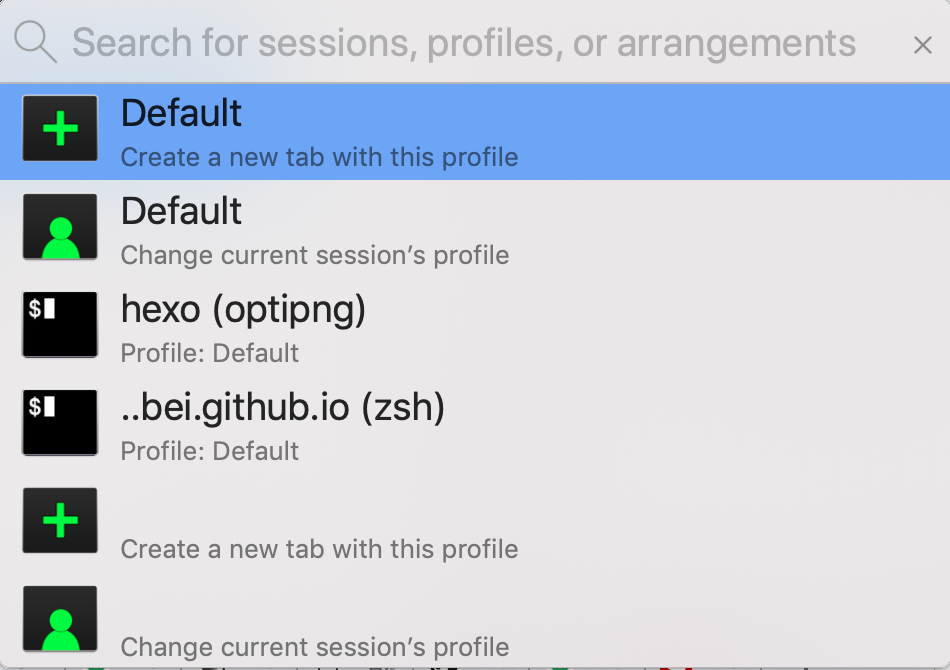This screenshot has height=670, width=950.
Task: Select highlighted Default entry to create new tab
Action: point(475,131)
